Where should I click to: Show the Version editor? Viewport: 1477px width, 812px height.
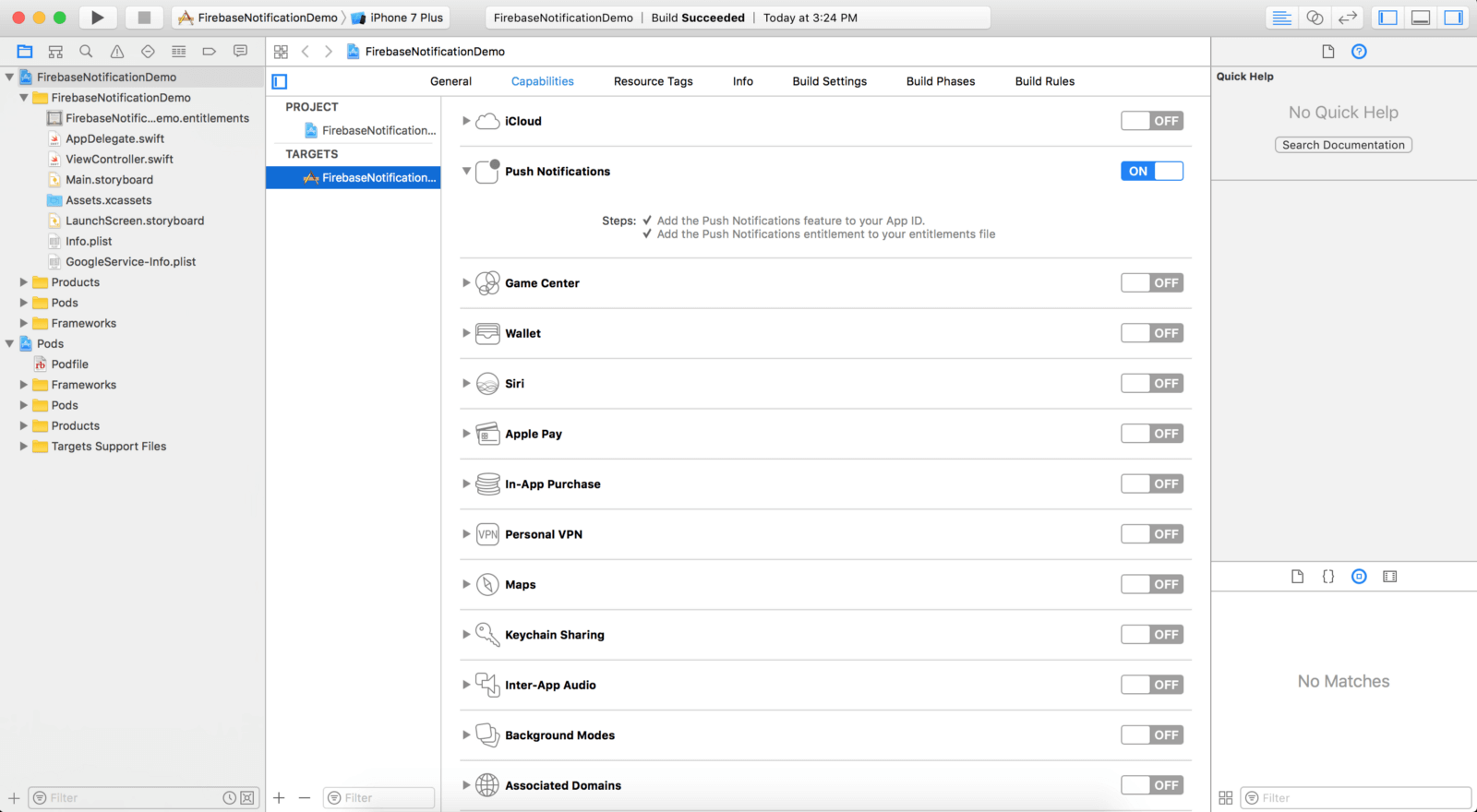click(x=1348, y=18)
